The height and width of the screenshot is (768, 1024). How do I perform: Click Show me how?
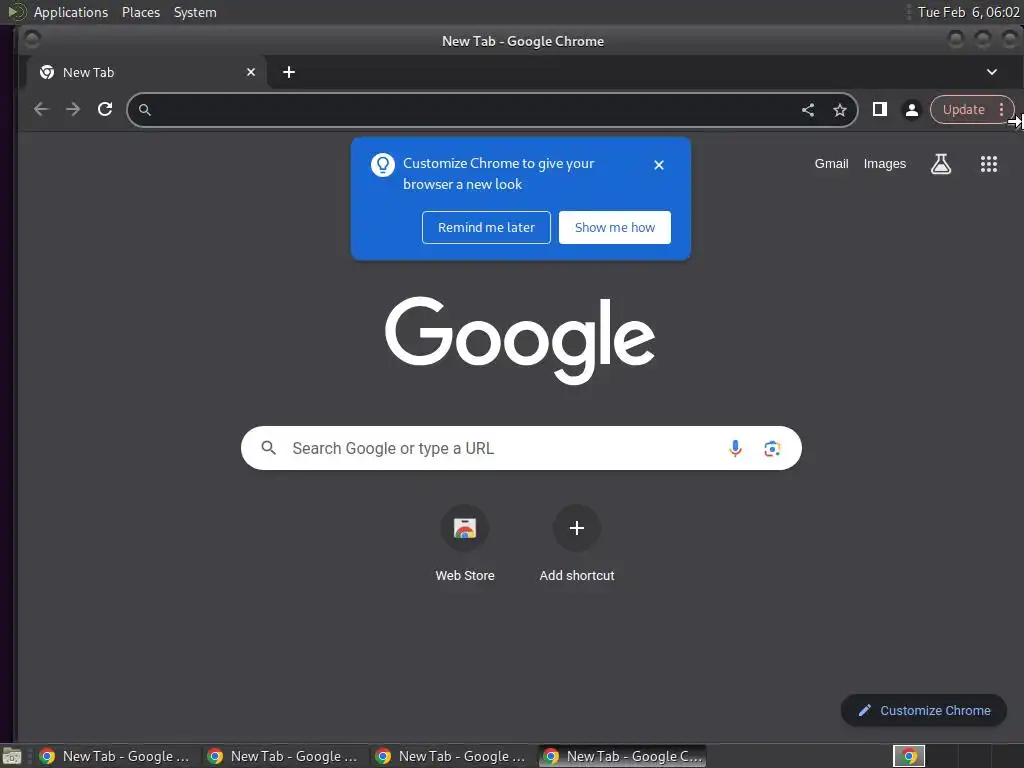tap(615, 227)
